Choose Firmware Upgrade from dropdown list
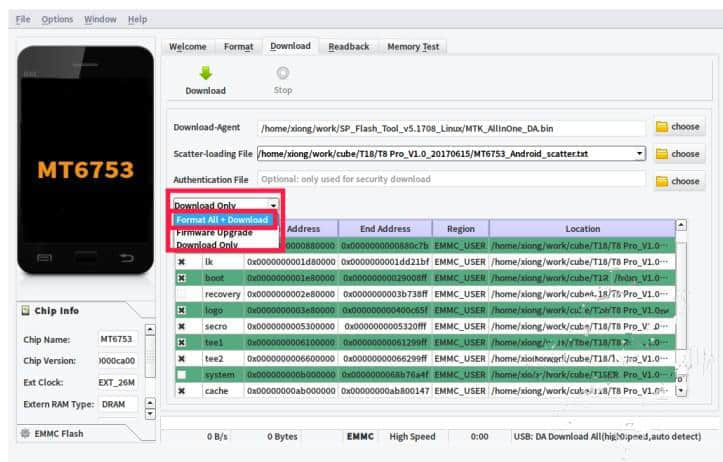This screenshot has width=723, height=462. click(x=214, y=232)
